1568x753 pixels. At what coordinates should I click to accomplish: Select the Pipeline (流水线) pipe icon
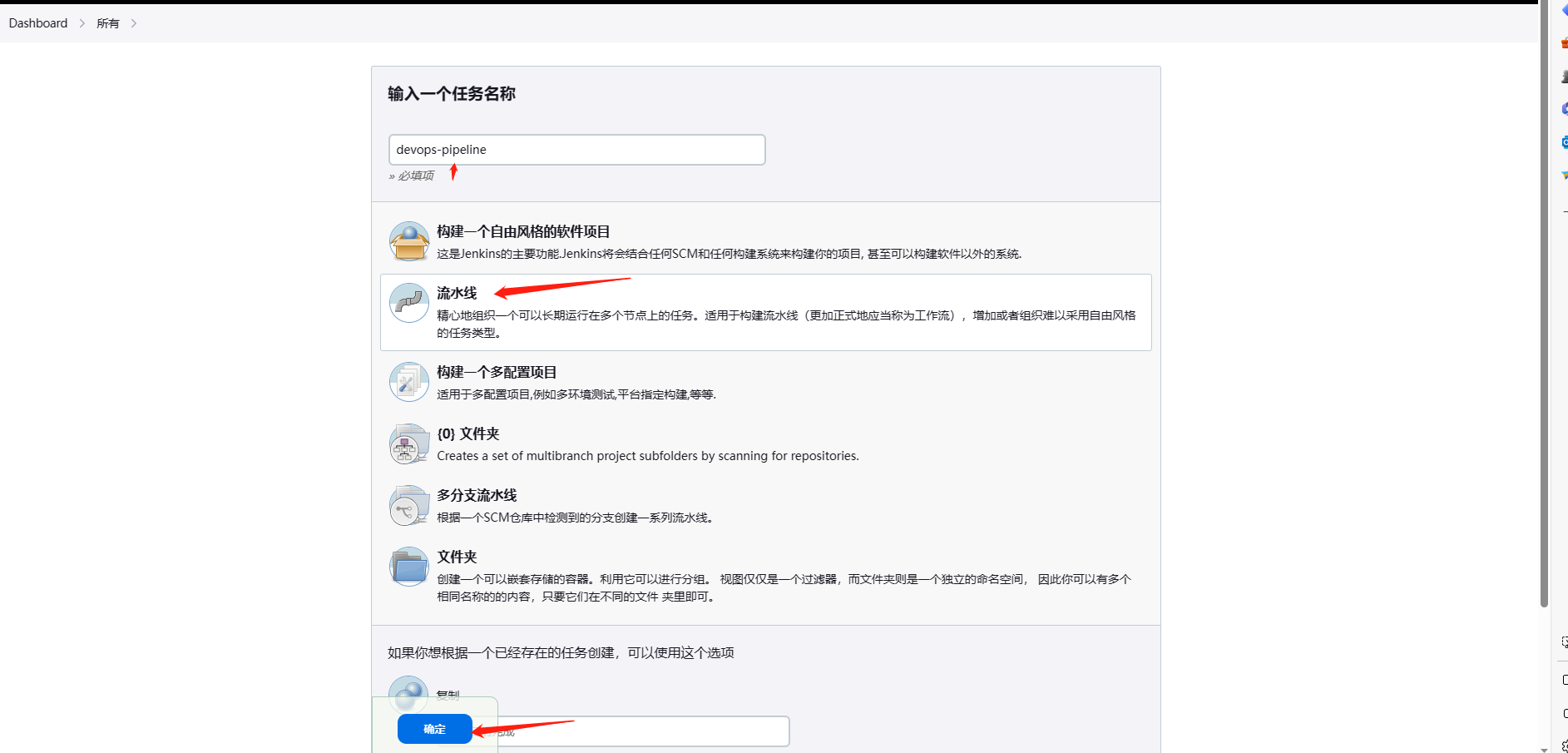(408, 304)
